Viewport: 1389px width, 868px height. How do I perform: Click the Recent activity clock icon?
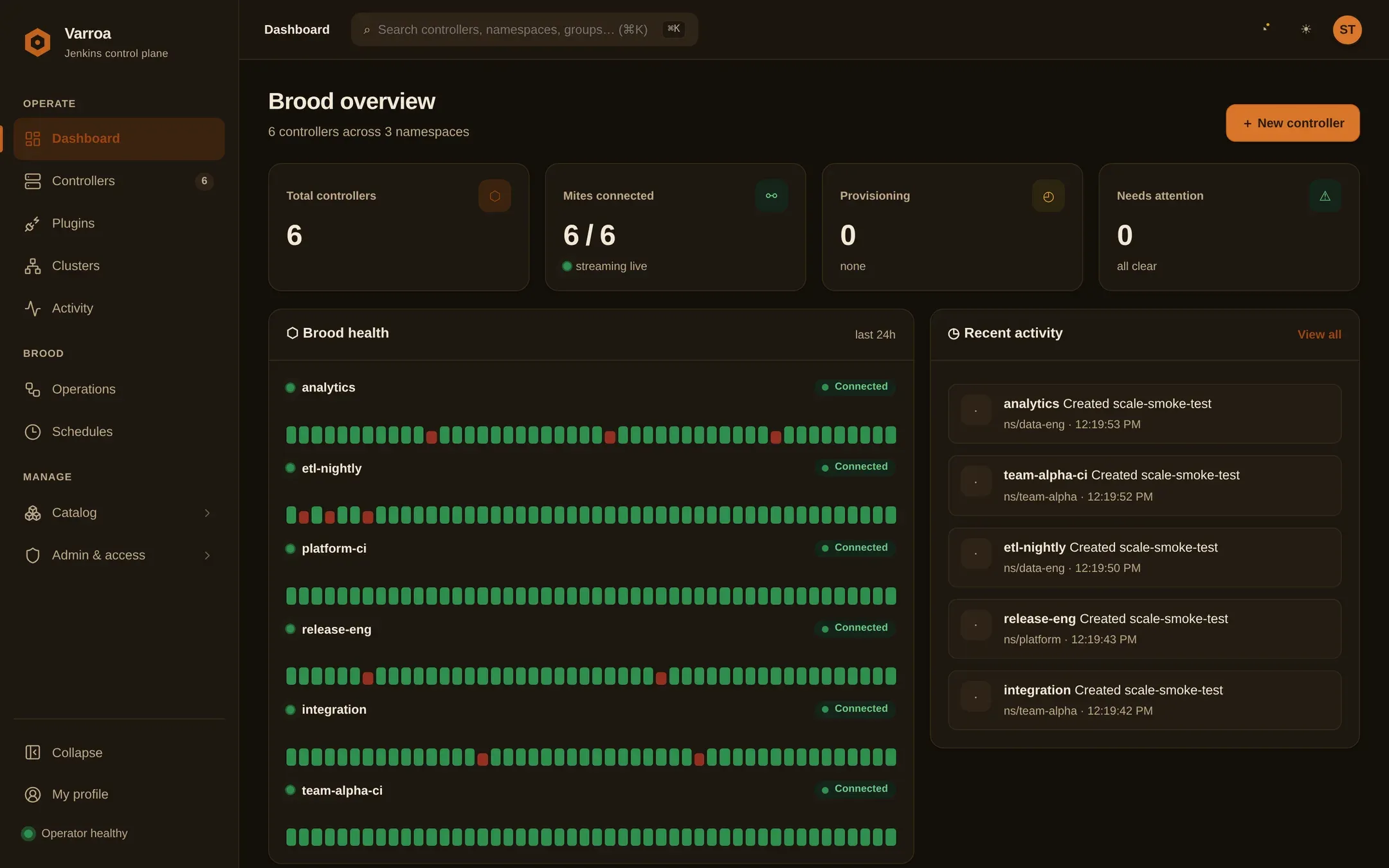[x=954, y=334]
